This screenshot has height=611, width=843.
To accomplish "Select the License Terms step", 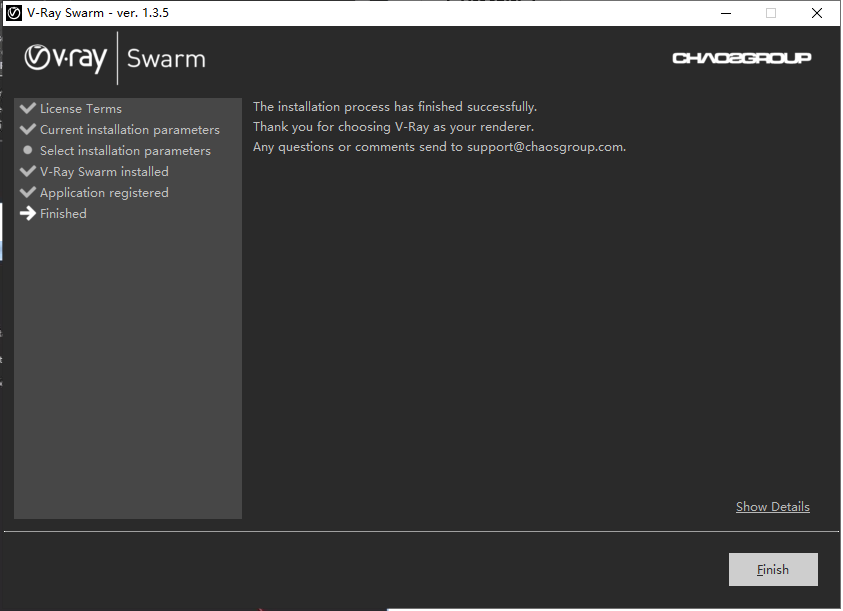I will pos(81,109).
